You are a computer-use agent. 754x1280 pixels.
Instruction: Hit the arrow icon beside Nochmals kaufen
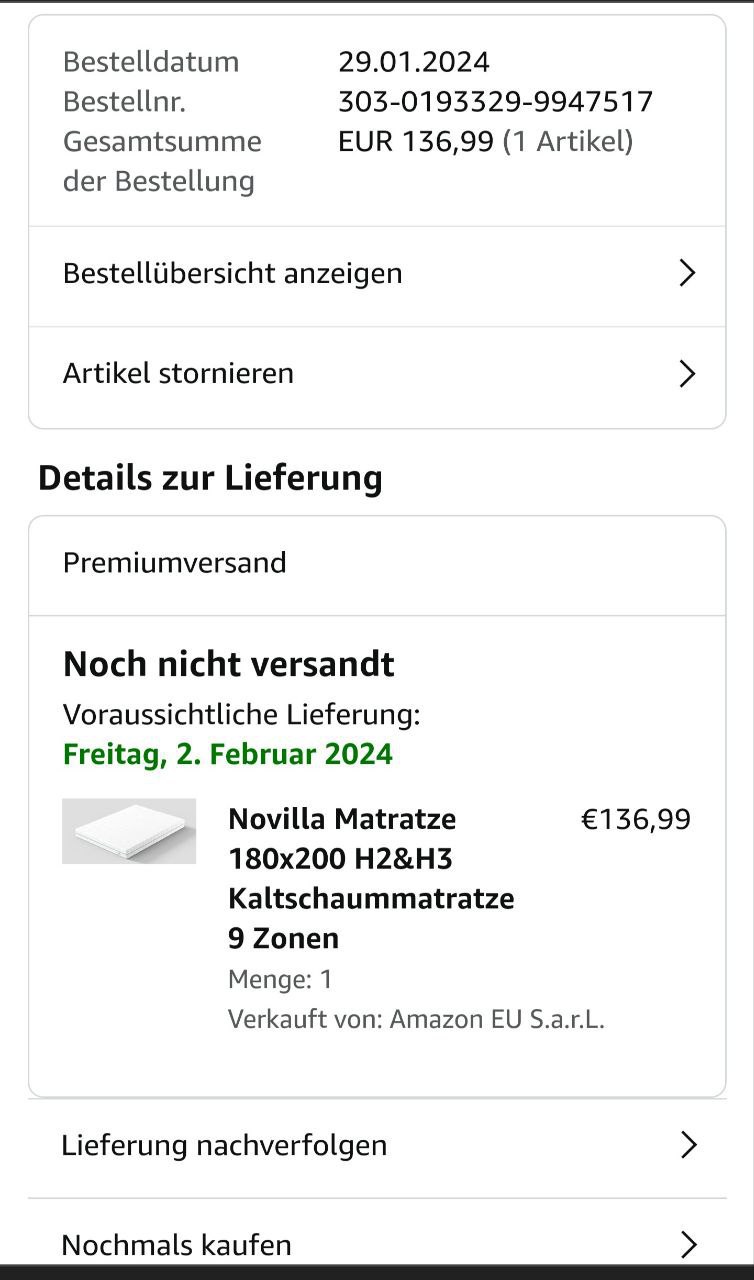pyautogui.click(x=688, y=1245)
